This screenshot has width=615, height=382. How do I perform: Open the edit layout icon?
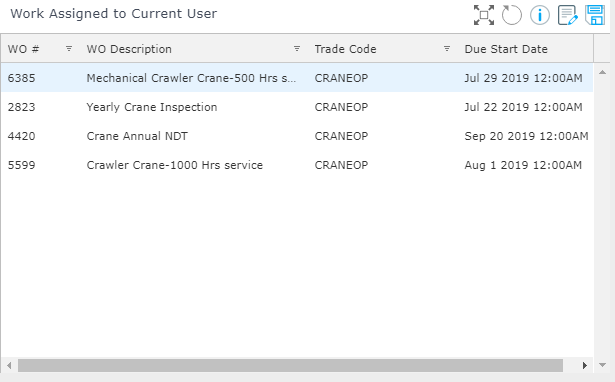pos(568,15)
